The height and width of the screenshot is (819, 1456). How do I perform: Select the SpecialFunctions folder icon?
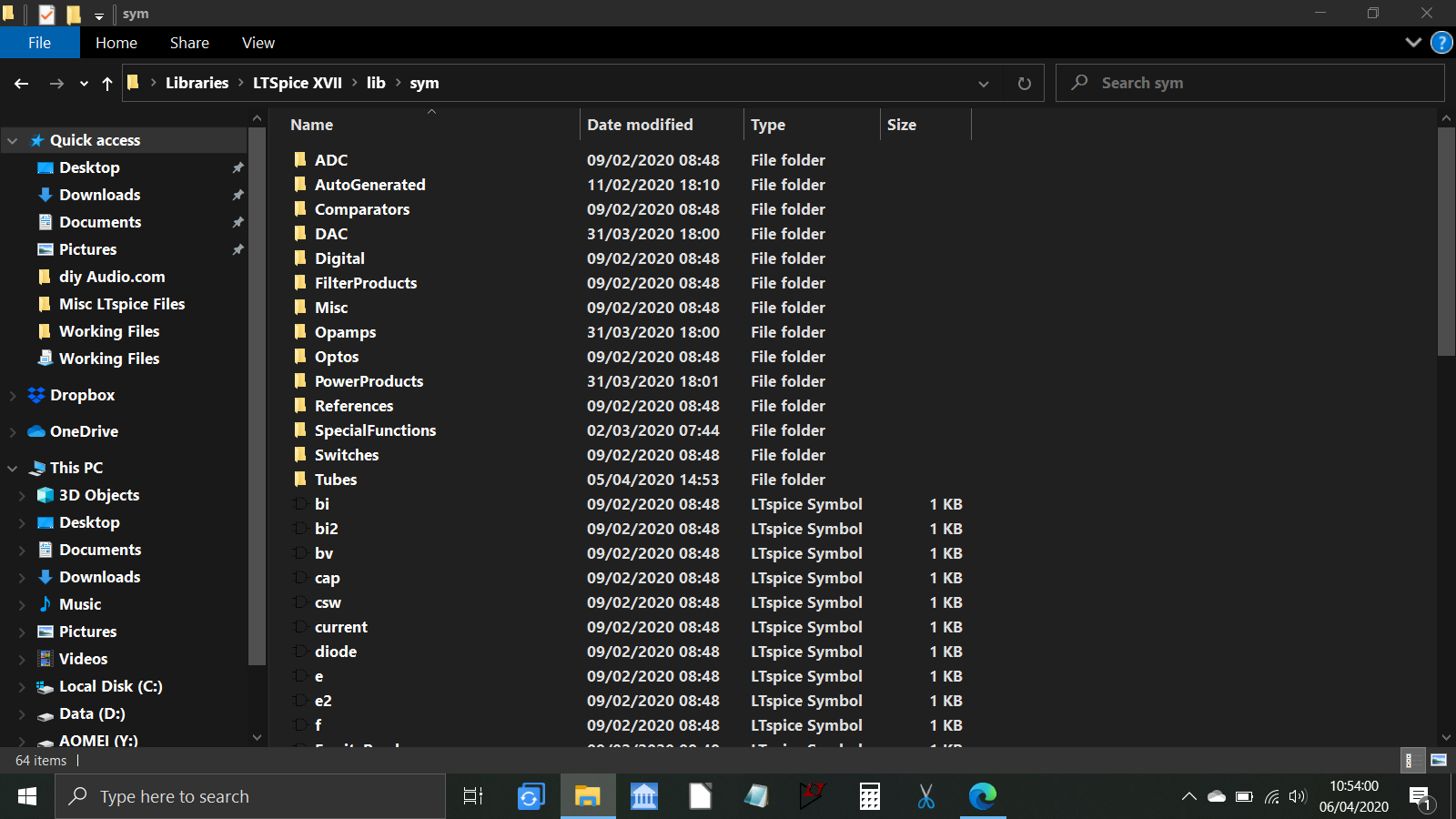[x=300, y=430]
